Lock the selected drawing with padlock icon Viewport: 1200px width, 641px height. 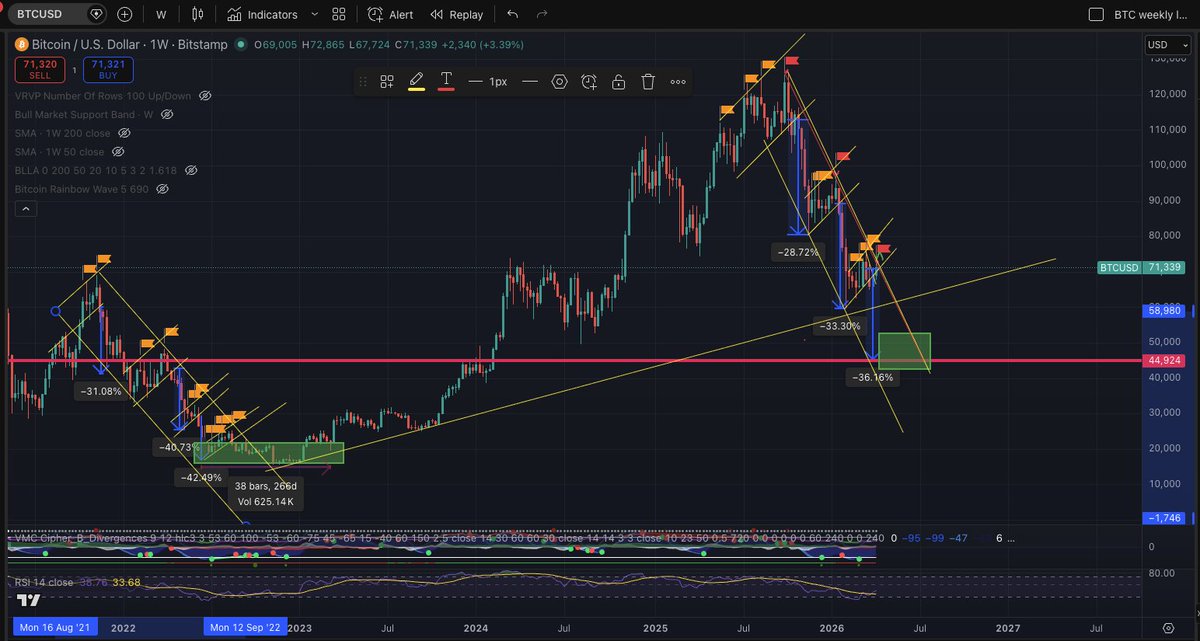(619, 82)
